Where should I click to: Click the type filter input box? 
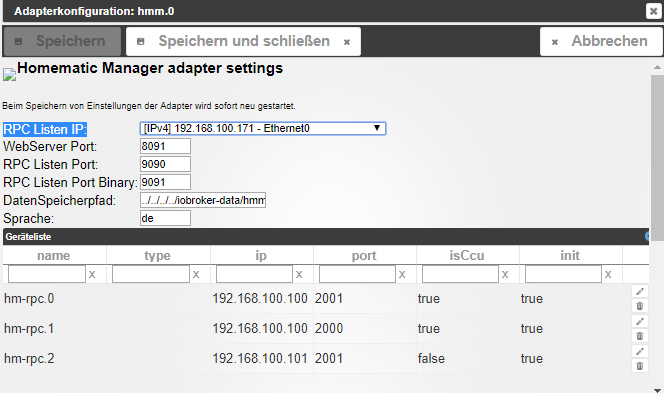pyautogui.click(x=151, y=274)
